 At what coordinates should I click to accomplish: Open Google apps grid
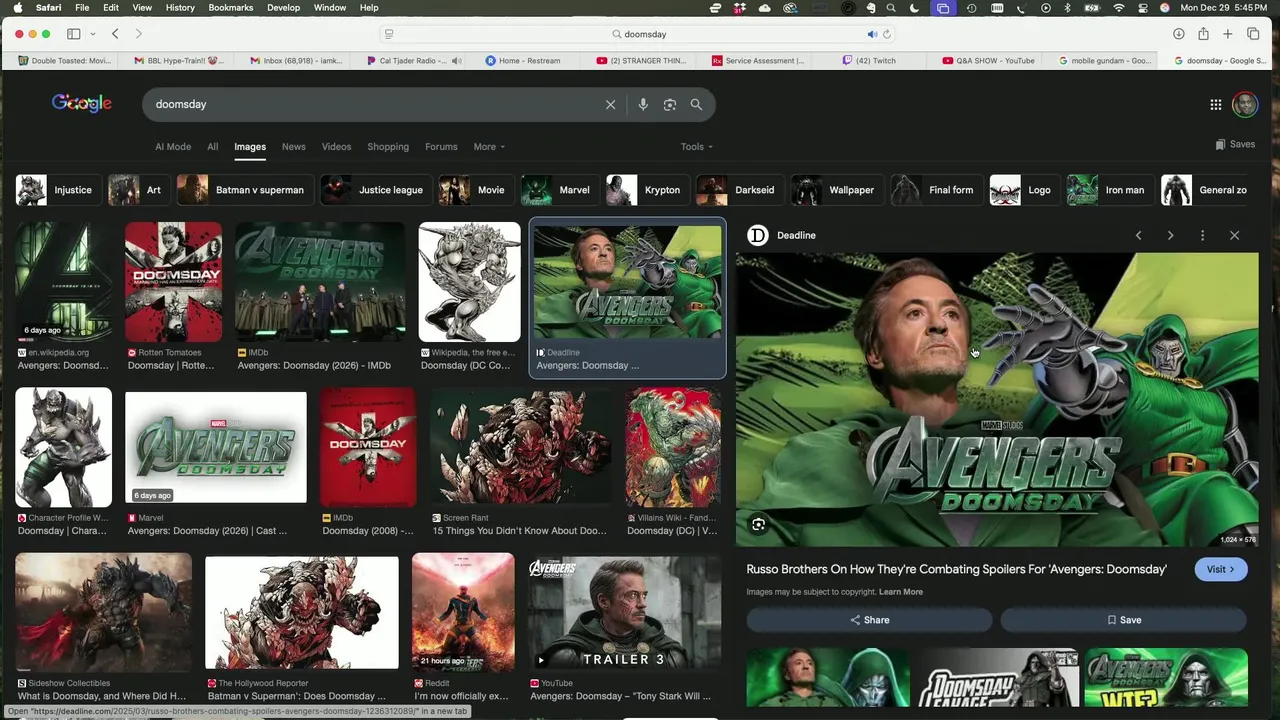(x=1216, y=104)
